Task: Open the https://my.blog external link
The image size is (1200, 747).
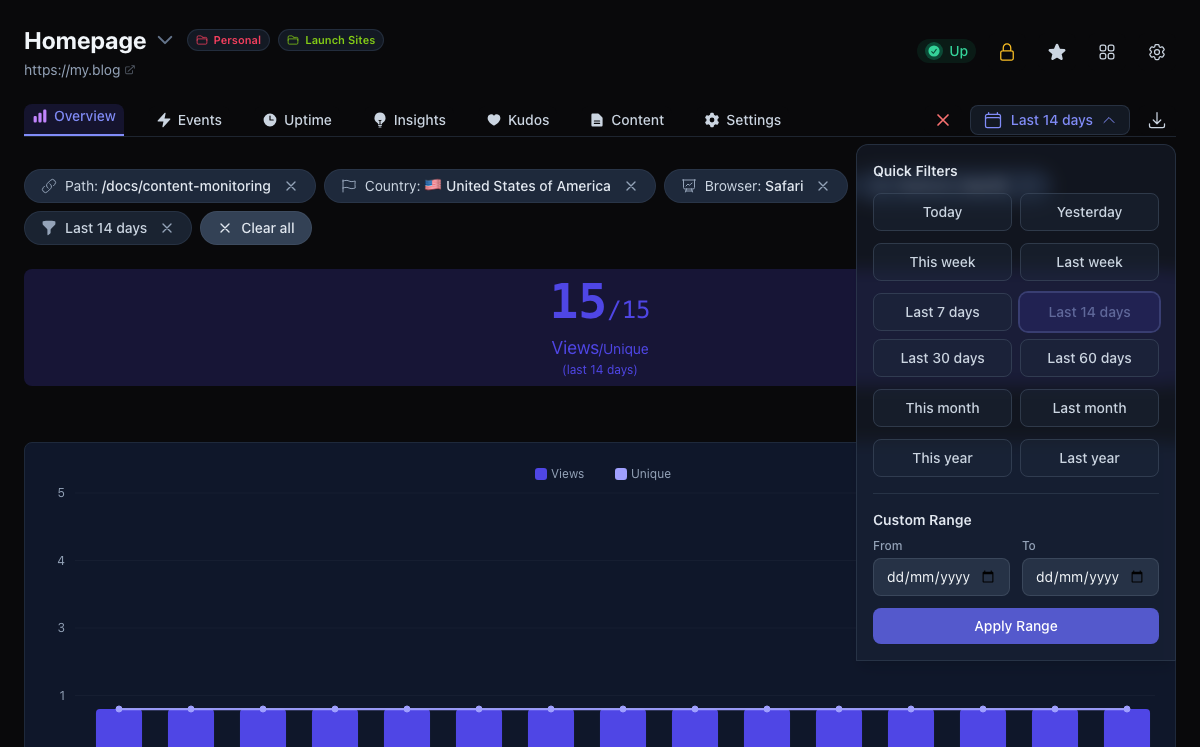Action: click(x=79, y=70)
